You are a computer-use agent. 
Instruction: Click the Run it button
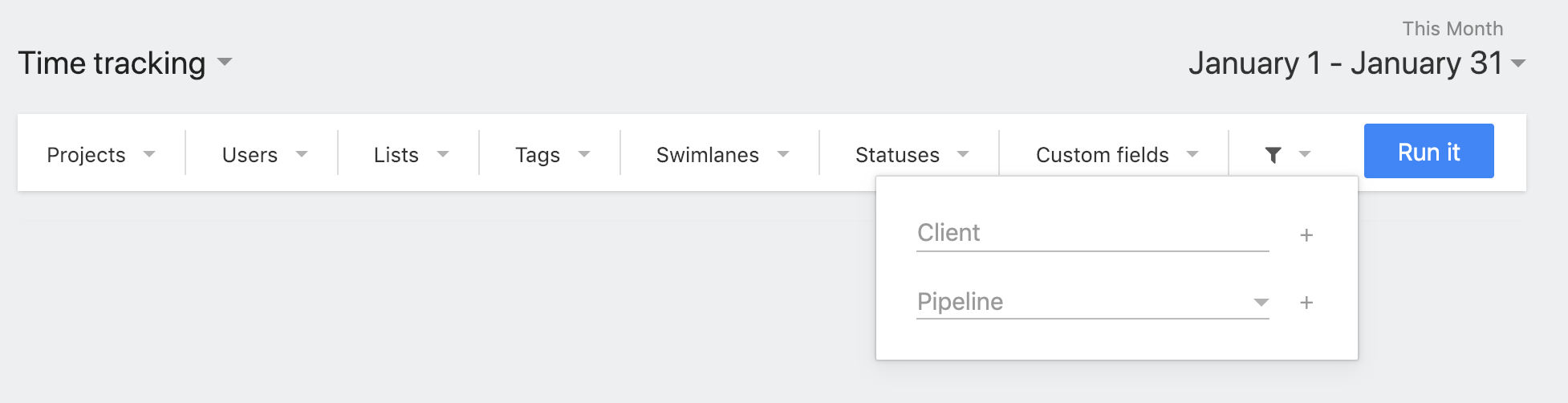[1429, 151]
